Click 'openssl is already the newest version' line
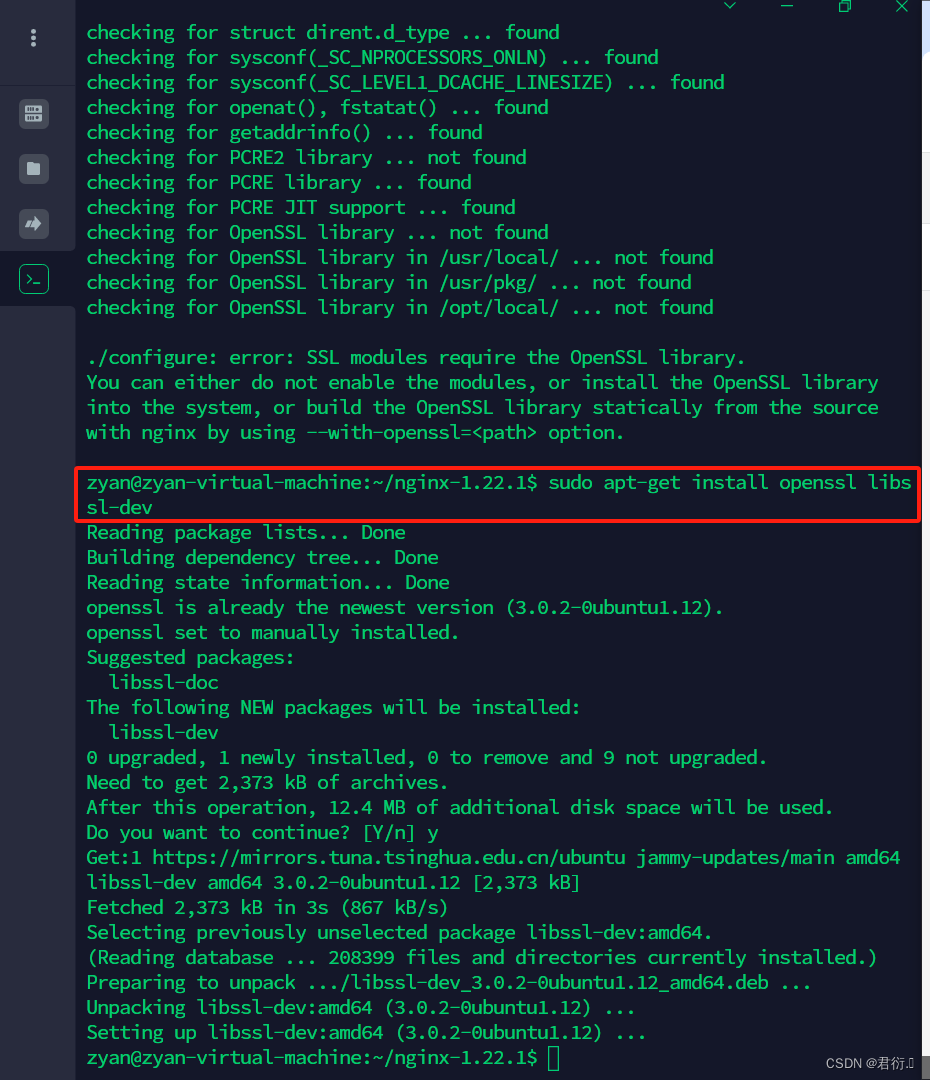Screen dimensions: 930x1080 click(x=405, y=608)
